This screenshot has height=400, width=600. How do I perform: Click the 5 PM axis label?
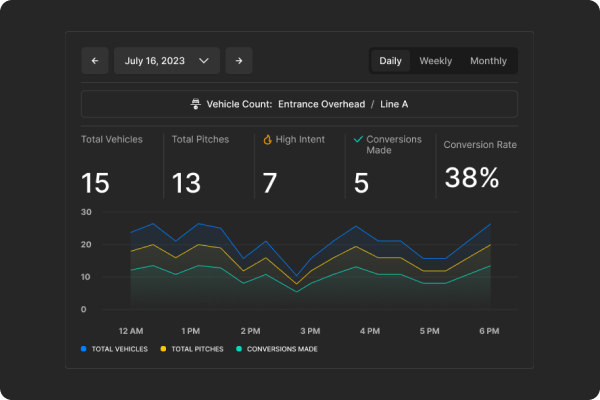tap(429, 331)
